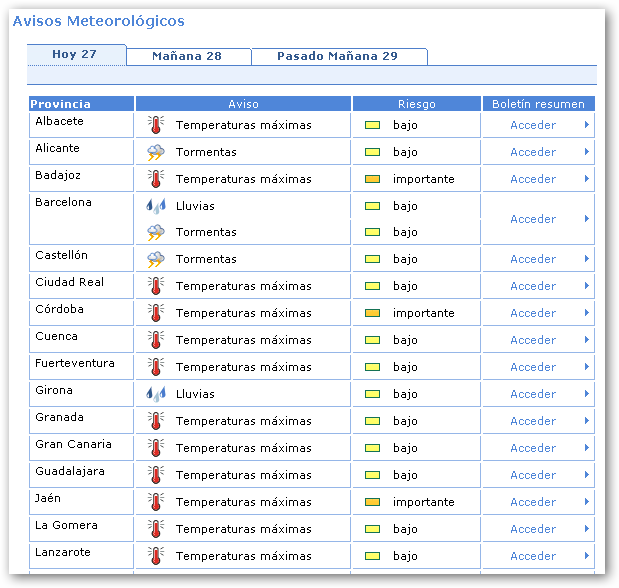This screenshot has width=619, height=588.
Task: Click Acceder link in Granada row
Action: 532,421
